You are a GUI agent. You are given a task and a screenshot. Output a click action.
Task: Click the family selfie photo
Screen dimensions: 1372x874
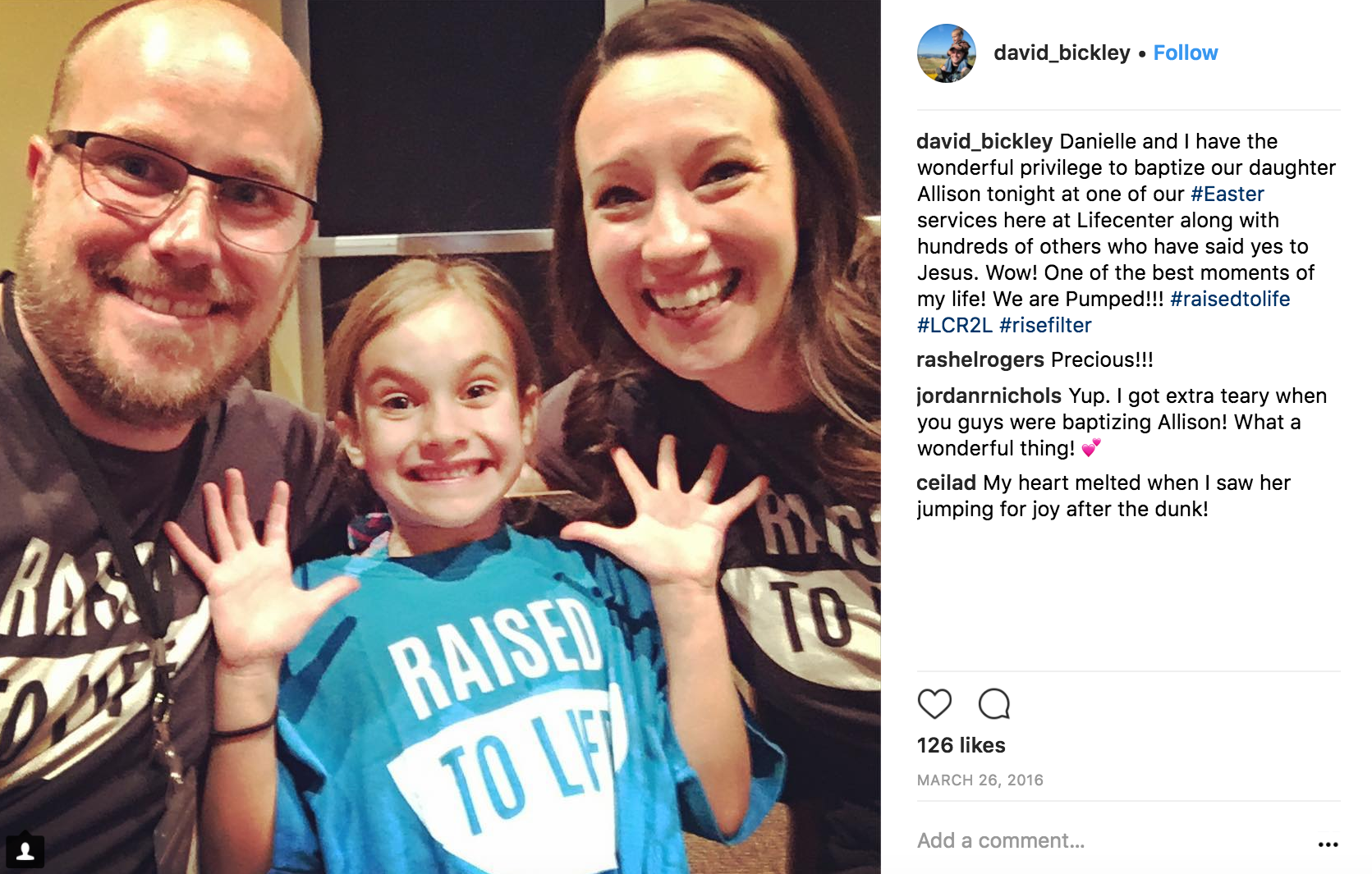coord(440,437)
